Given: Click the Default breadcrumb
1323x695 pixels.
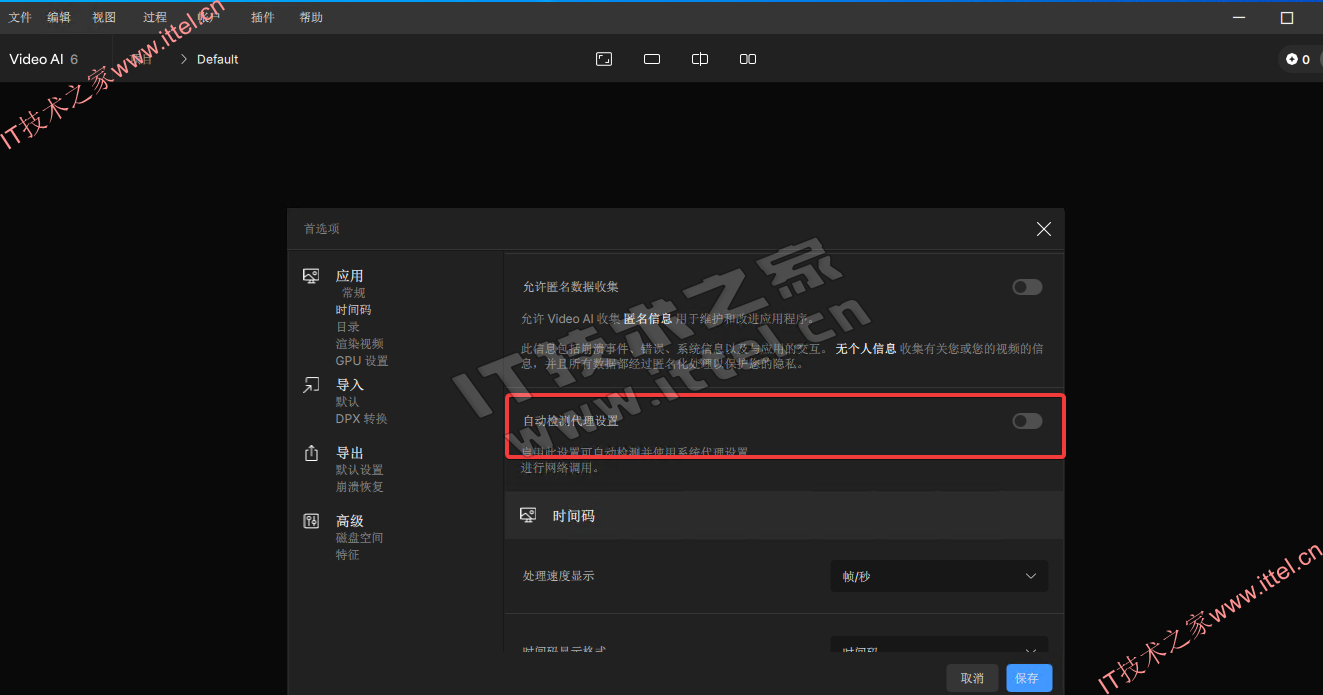Looking at the screenshot, I should pos(217,59).
